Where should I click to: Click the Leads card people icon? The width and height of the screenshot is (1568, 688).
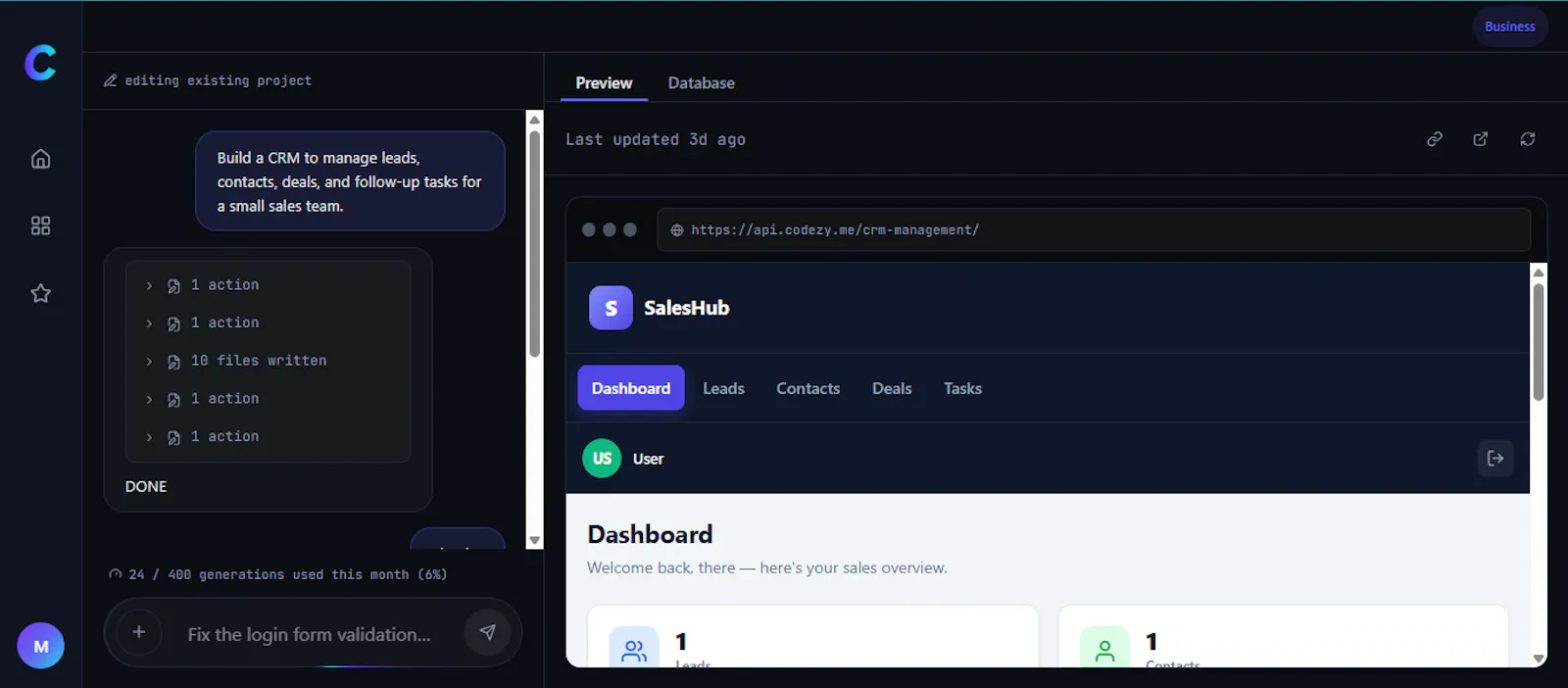634,649
